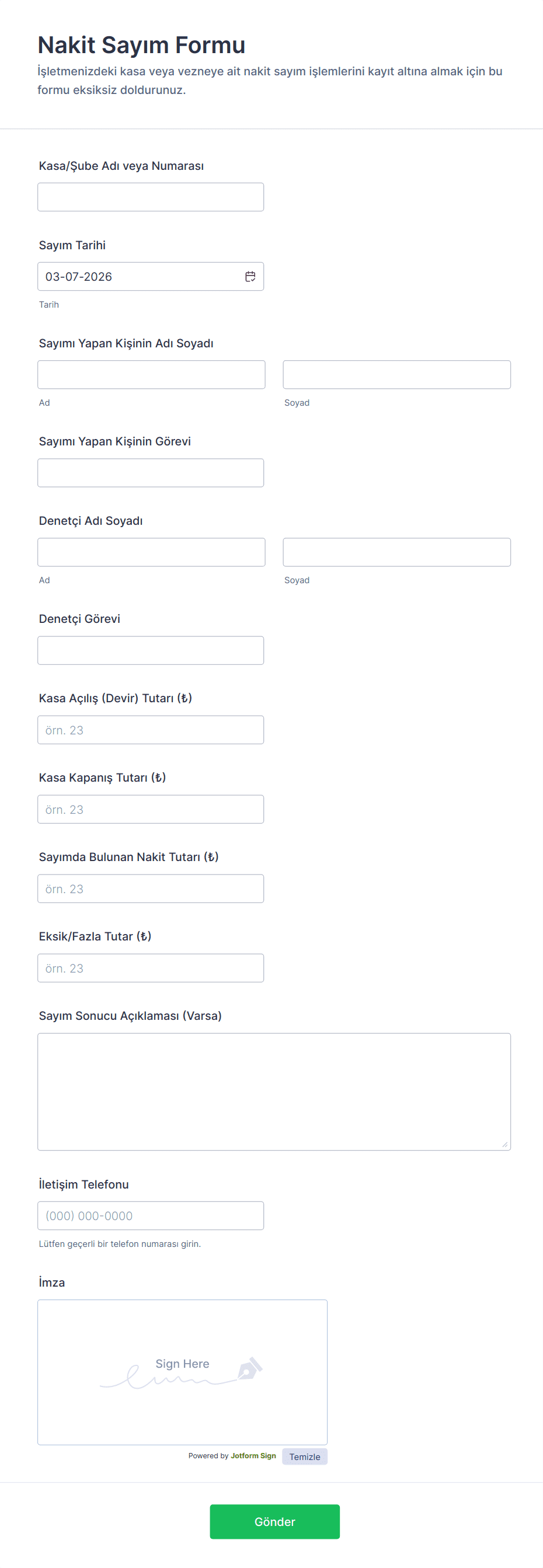
Task: Grab the text area resize handle
Action: (504, 1144)
